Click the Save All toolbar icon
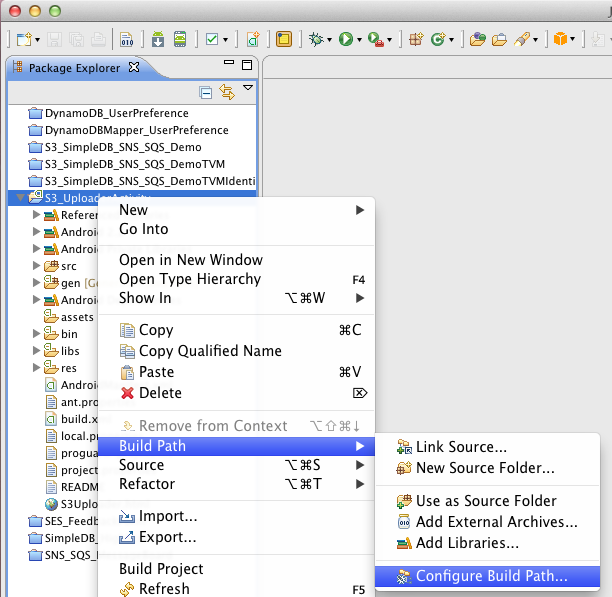The height and width of the screenshot is (597, 612). point(76,39)
